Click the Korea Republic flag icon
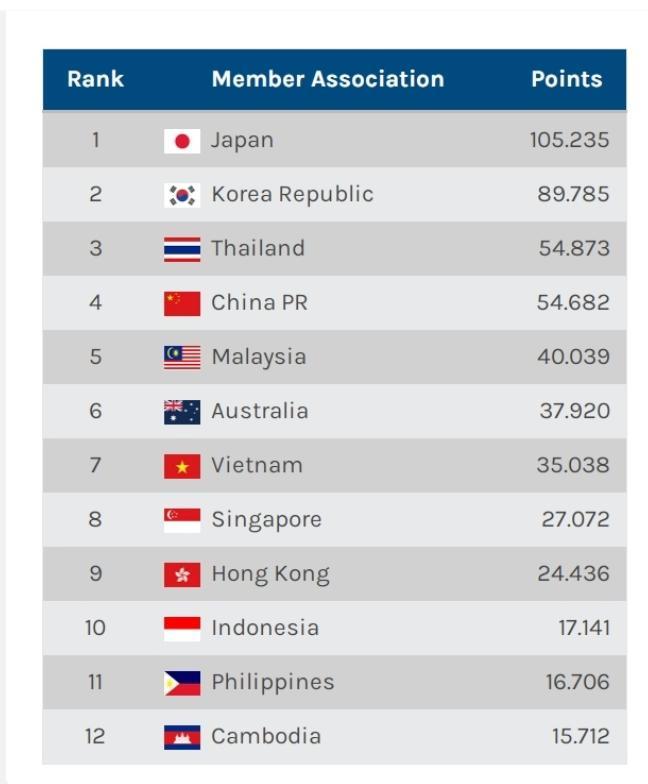Image resolution: width=648 pixels, height=784 pixels. coord(182,195)
